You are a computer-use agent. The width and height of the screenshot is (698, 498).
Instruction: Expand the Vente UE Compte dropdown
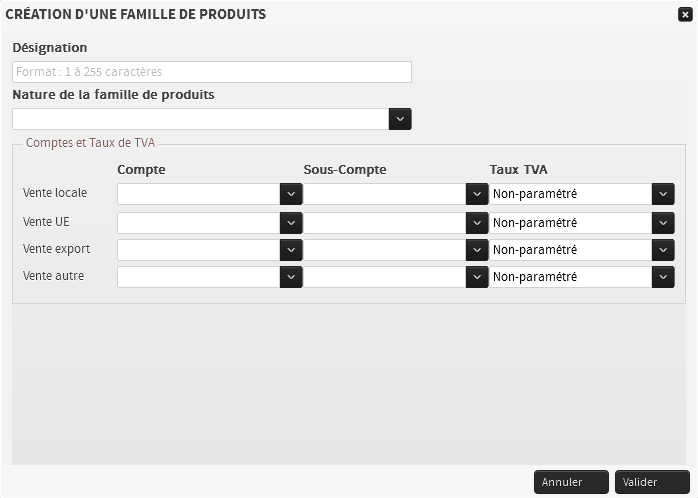pos(291,222)
